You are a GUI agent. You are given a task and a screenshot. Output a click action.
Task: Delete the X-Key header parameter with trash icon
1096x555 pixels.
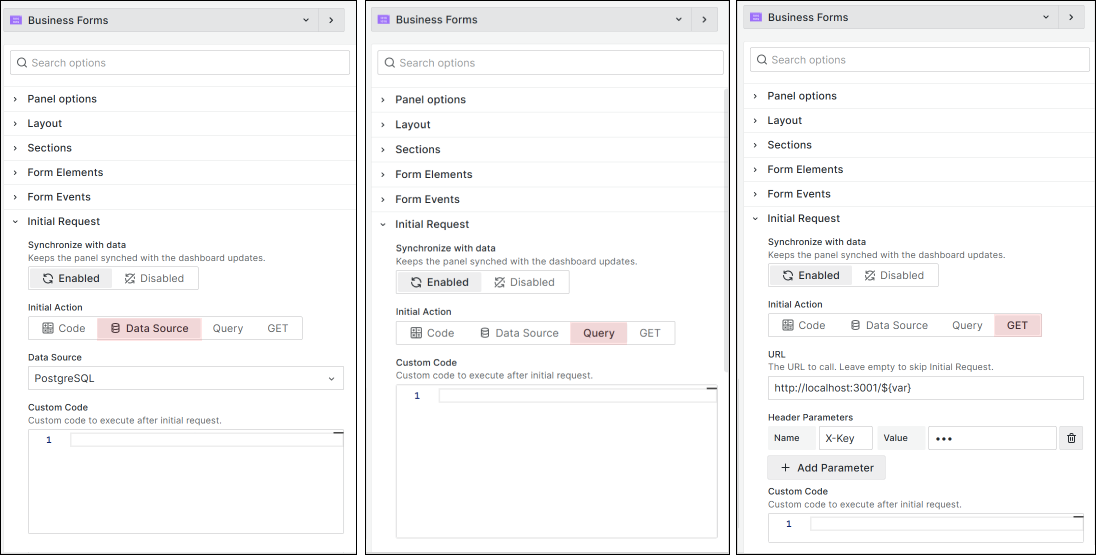(1071, 438)
